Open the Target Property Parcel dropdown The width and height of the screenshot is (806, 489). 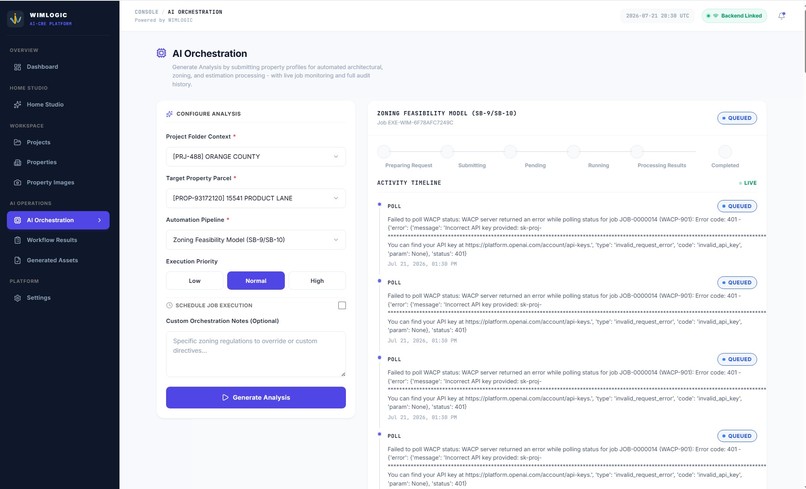[x=255, y=198]
